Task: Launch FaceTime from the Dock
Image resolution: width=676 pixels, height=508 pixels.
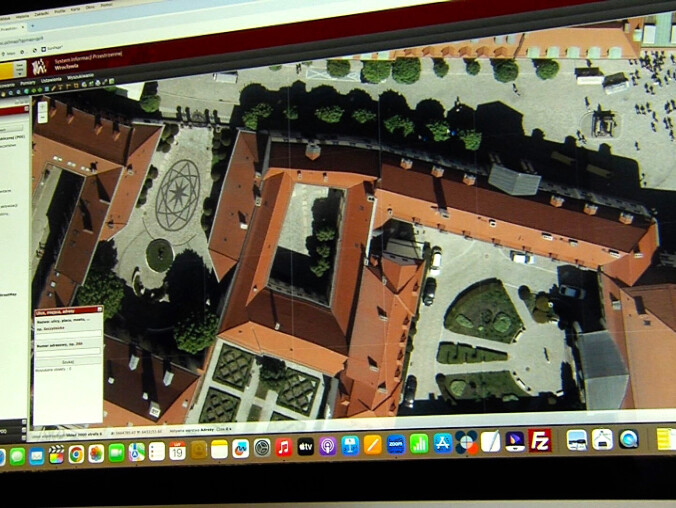Action: tap(116, 453)
